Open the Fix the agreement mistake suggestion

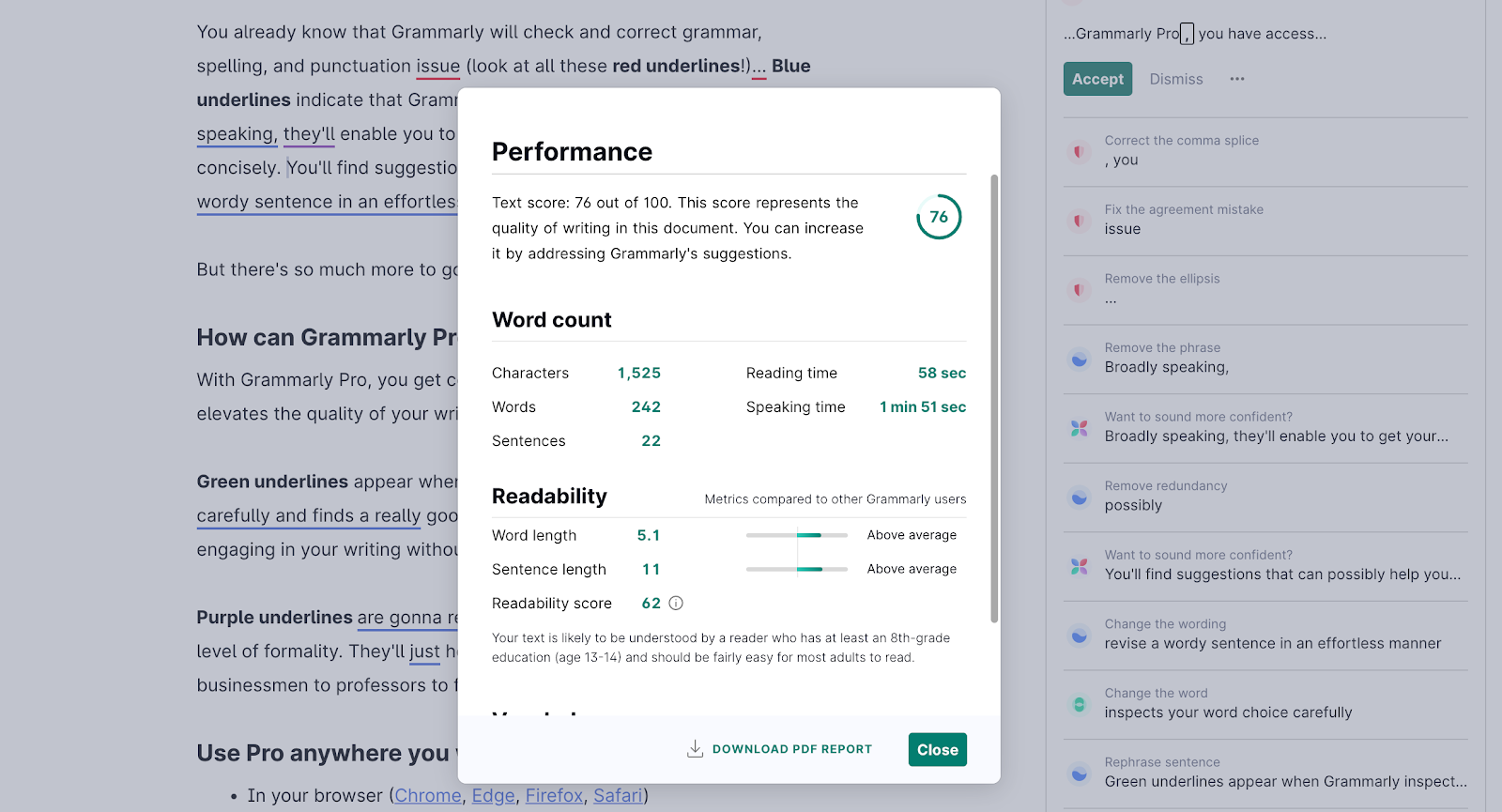pos(1265,221)
